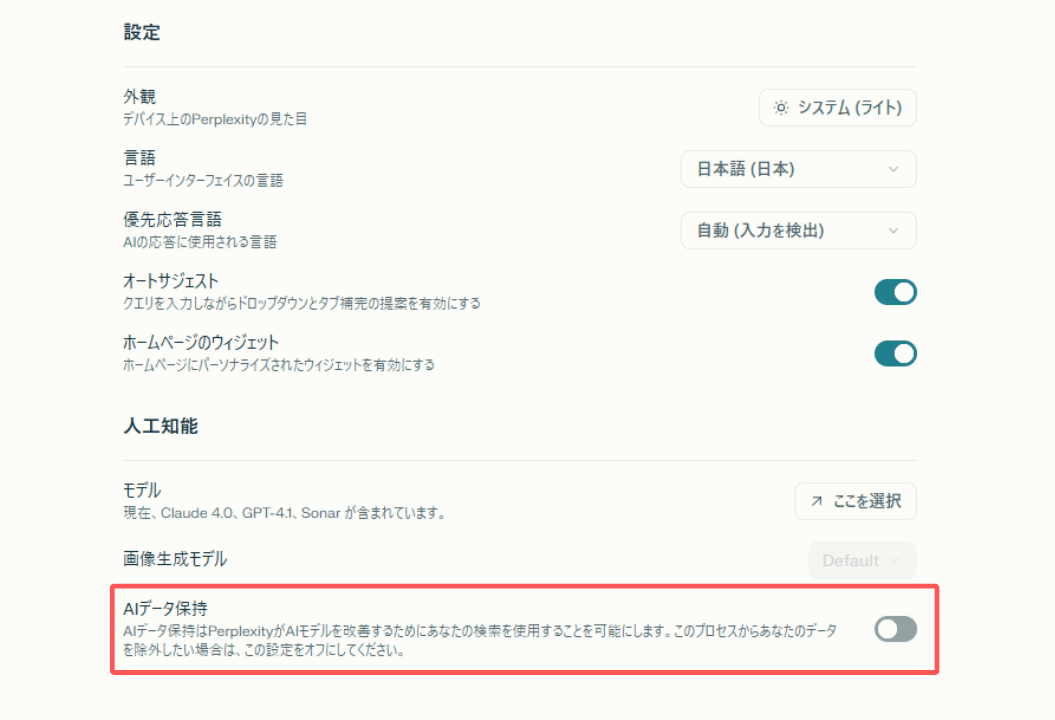Click the AIデータ保持 label
The height and width of the screenshot is (720, 1055).
(x=166, y=609)
